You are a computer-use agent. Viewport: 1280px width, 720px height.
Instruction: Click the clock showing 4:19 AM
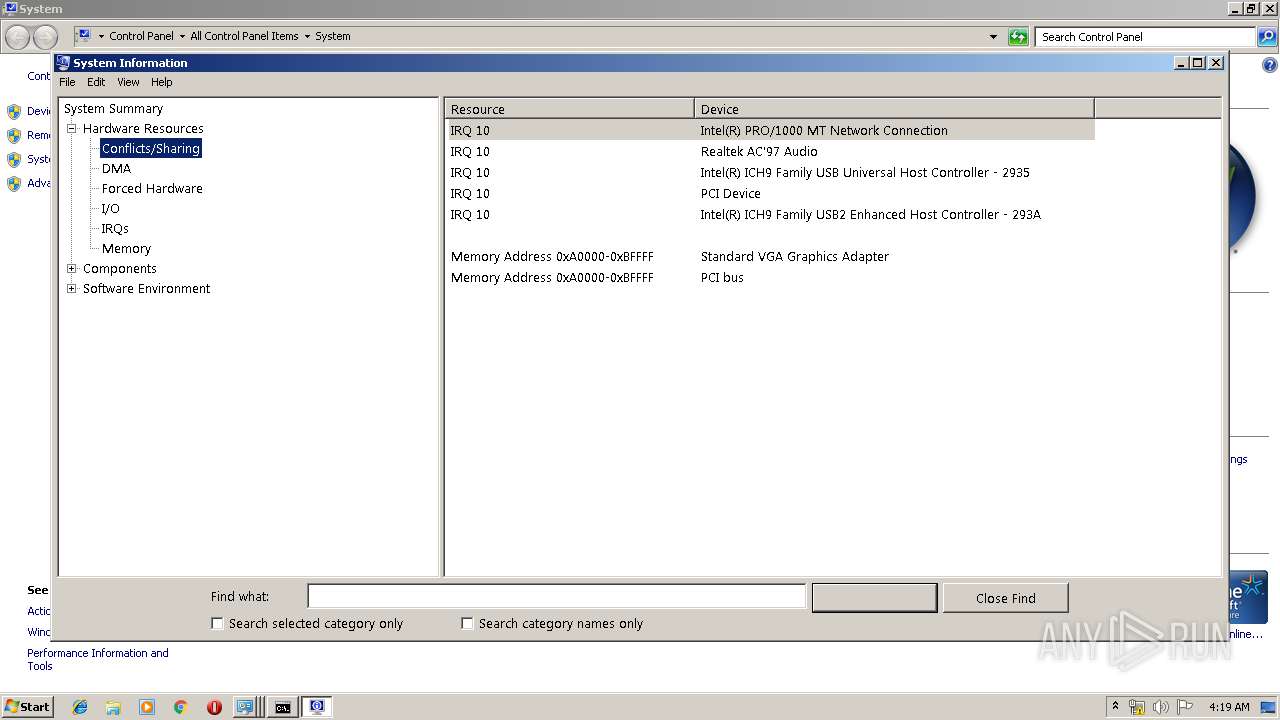point(1229,707)
